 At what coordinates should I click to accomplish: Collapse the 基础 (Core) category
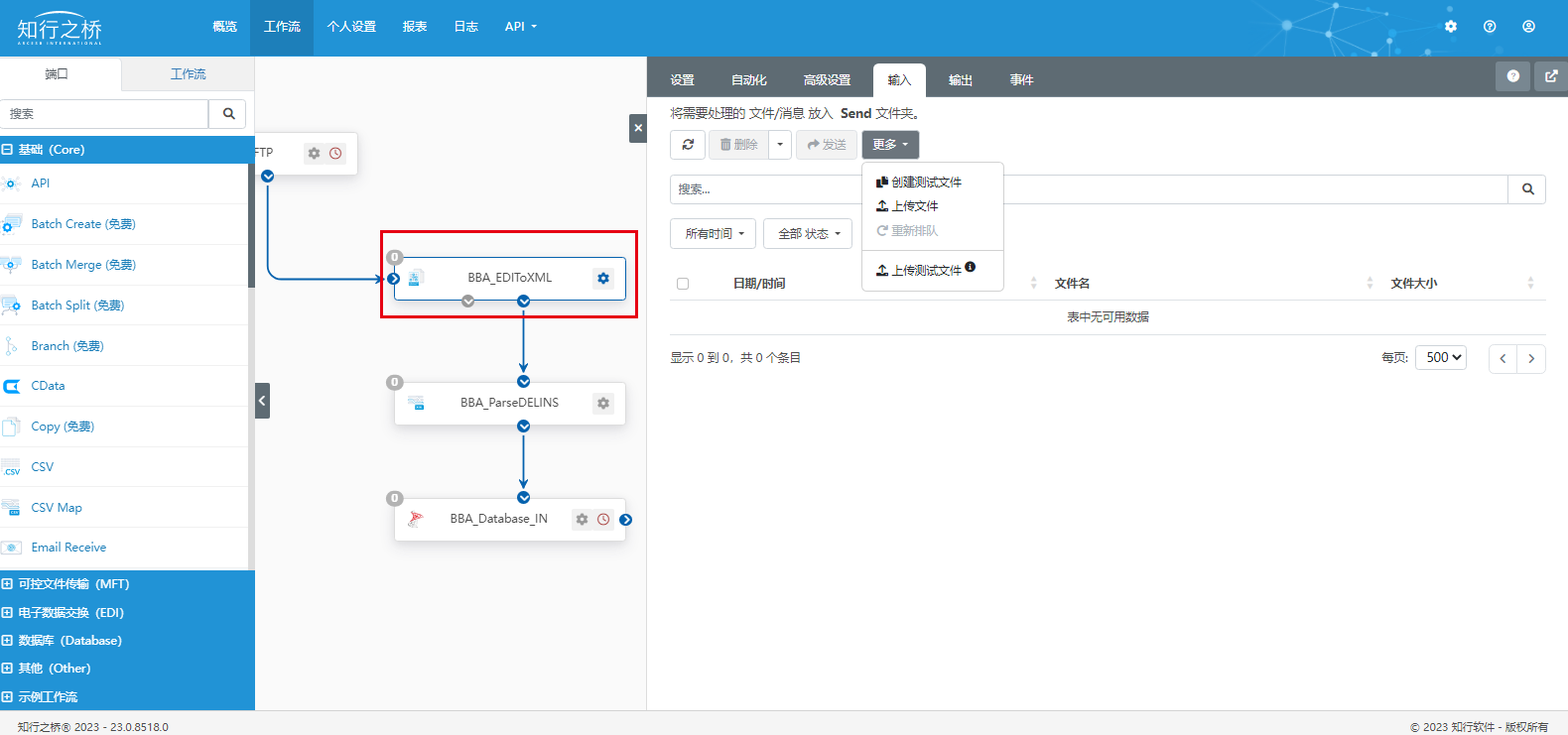(8, 150)
